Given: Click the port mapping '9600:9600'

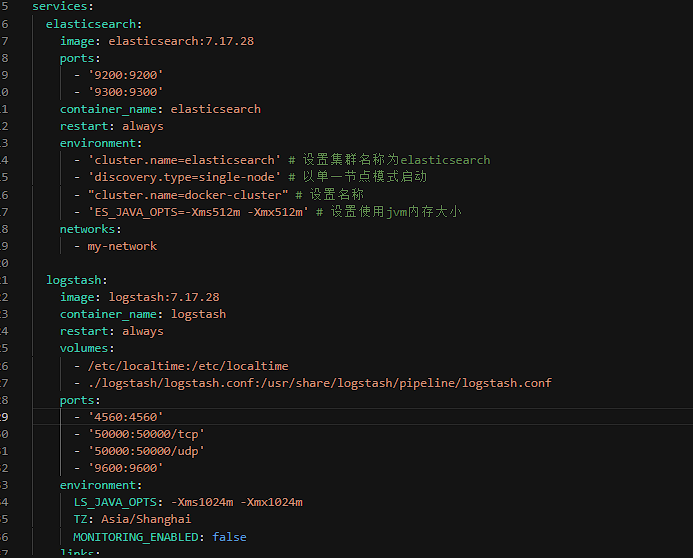Looking at the screenshot, I should 126,468.
